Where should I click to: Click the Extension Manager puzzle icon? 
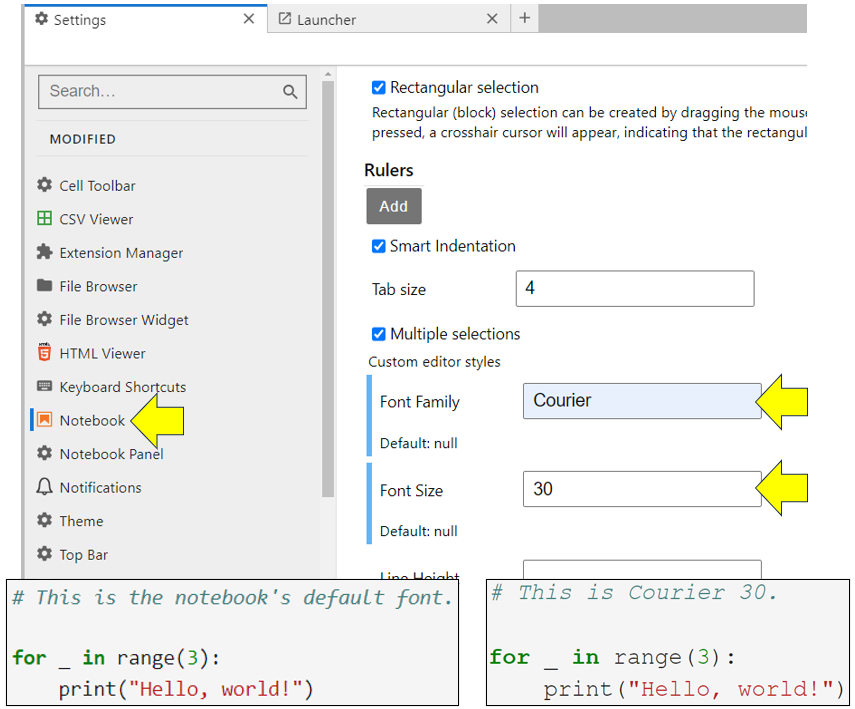click(x=44, y=252)
